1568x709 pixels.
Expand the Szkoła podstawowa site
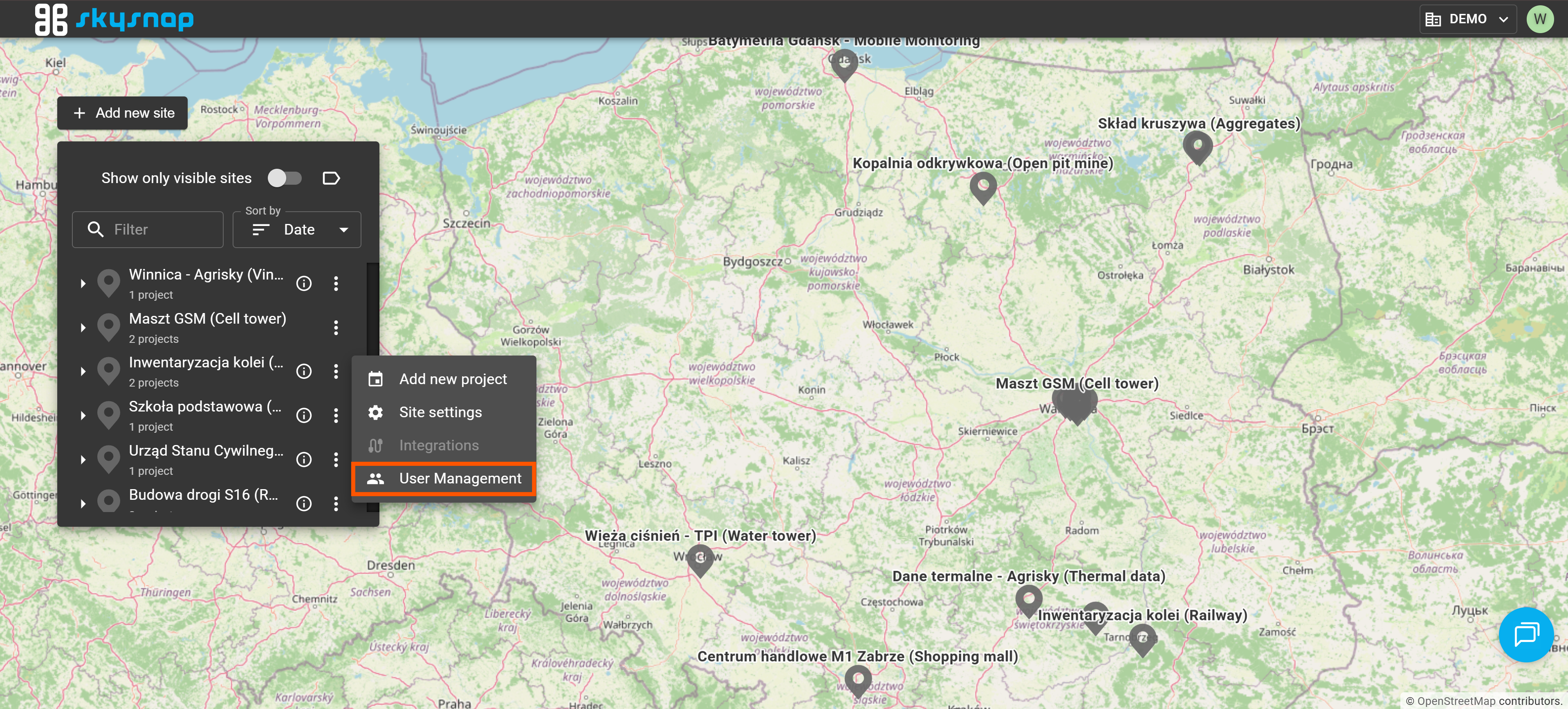(83, 416)
